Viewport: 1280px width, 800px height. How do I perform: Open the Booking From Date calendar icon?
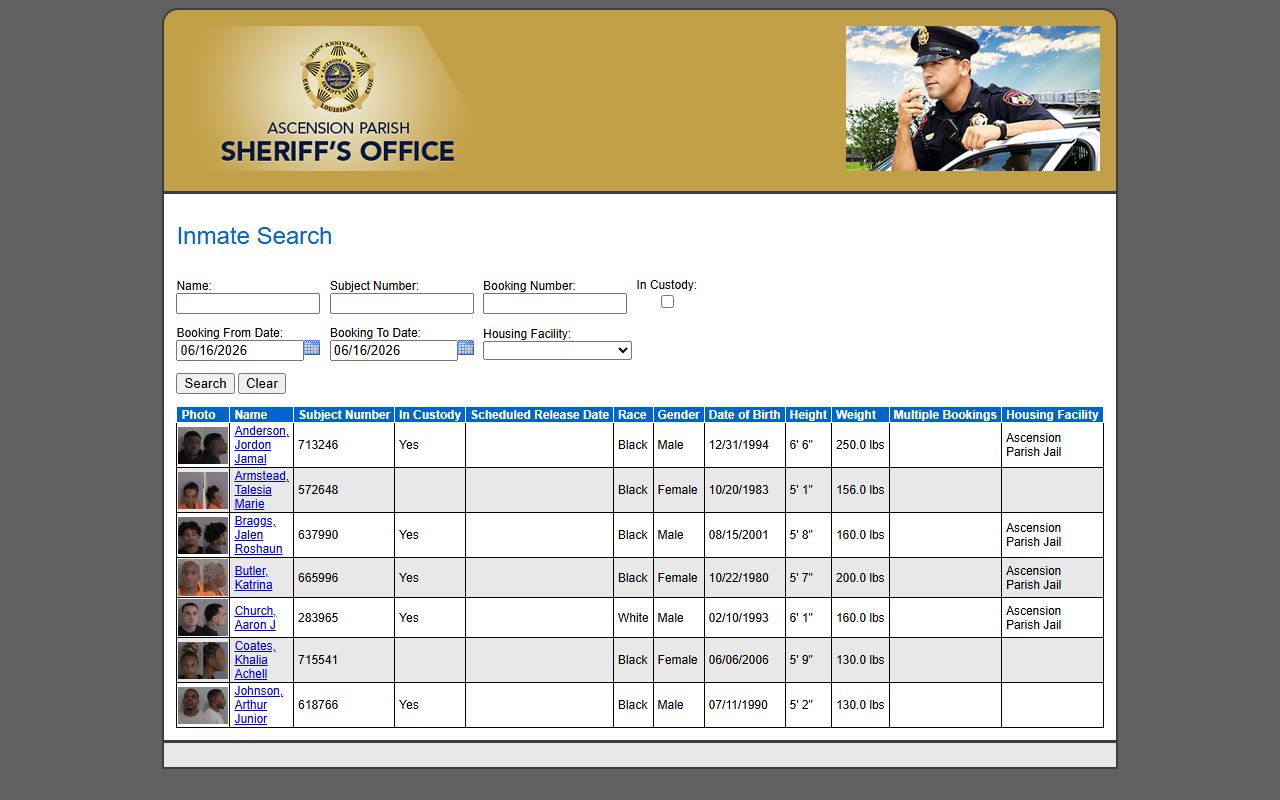tap(312, 348)
